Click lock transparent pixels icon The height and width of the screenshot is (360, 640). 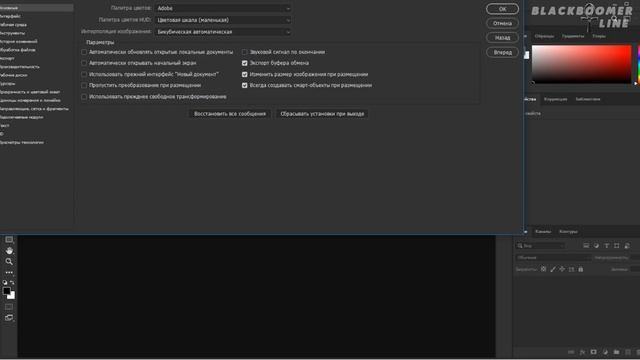(x=543, y=269)
